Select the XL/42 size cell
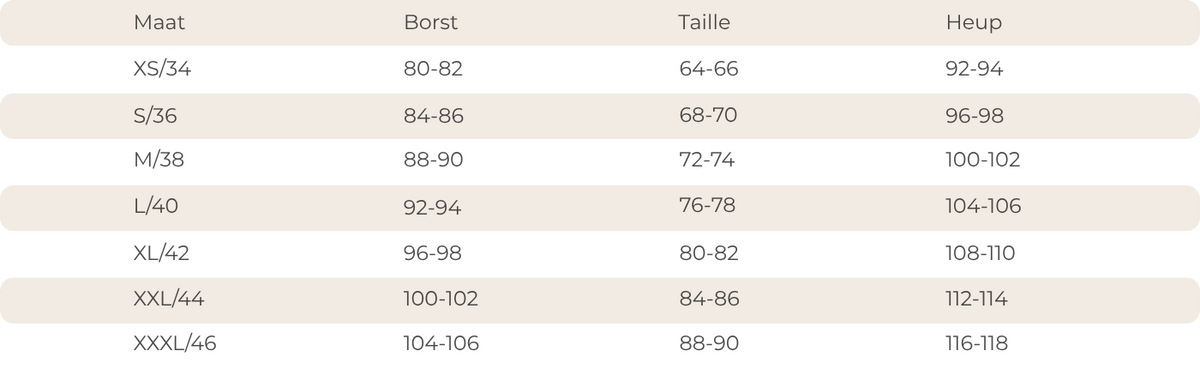Image resolution: width=1200 pixels, height=369 pixels. coord(161,253)
